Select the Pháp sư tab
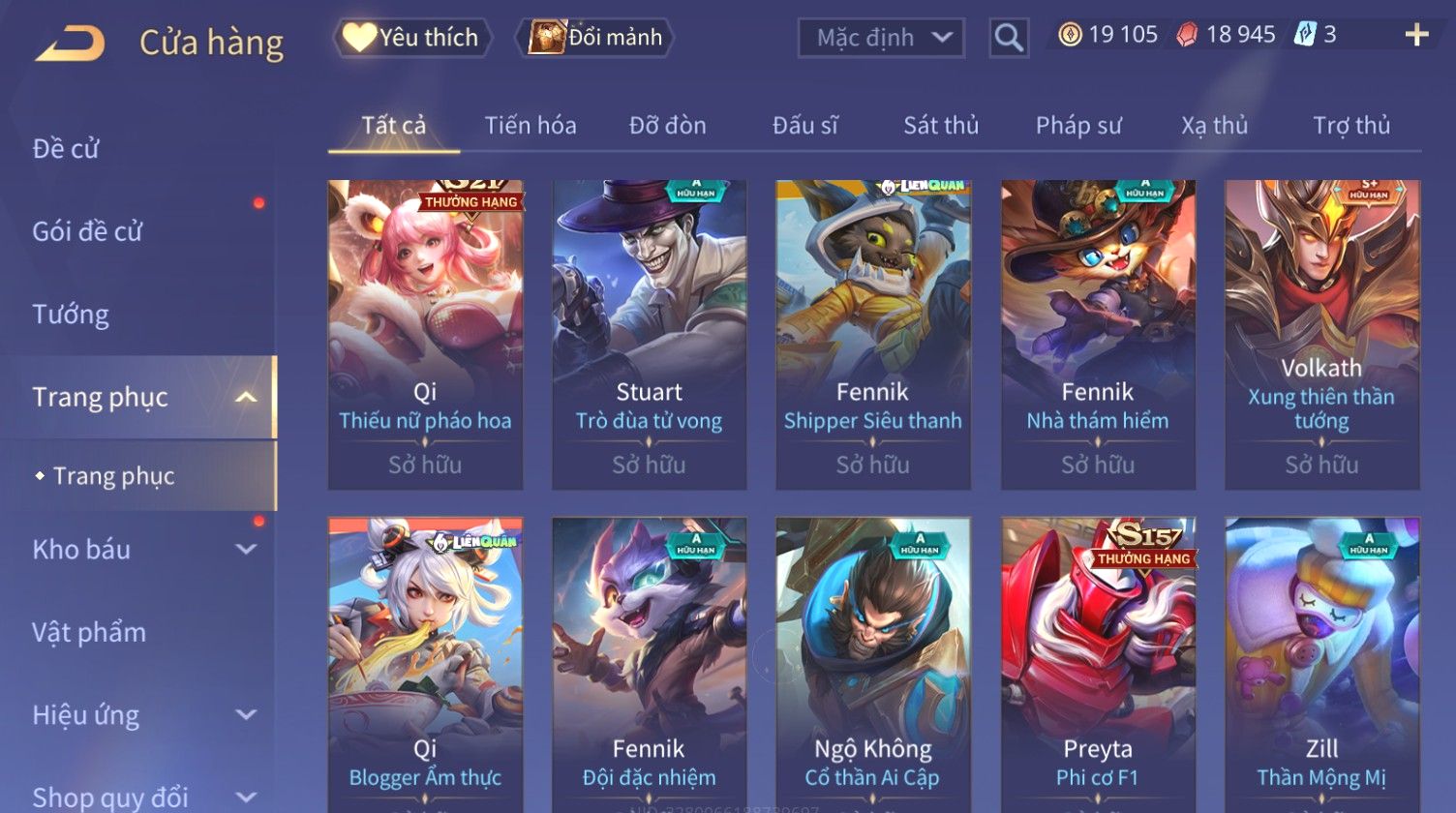Viewport: 1456px width, 813px height. click(1078, 126)
